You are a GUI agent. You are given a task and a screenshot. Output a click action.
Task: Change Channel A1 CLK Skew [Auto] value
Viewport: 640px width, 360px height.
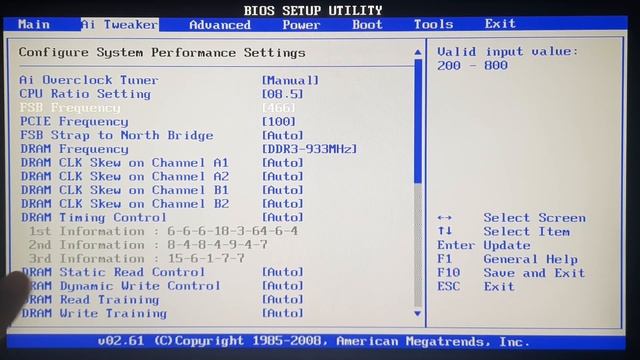click(282, 162)
